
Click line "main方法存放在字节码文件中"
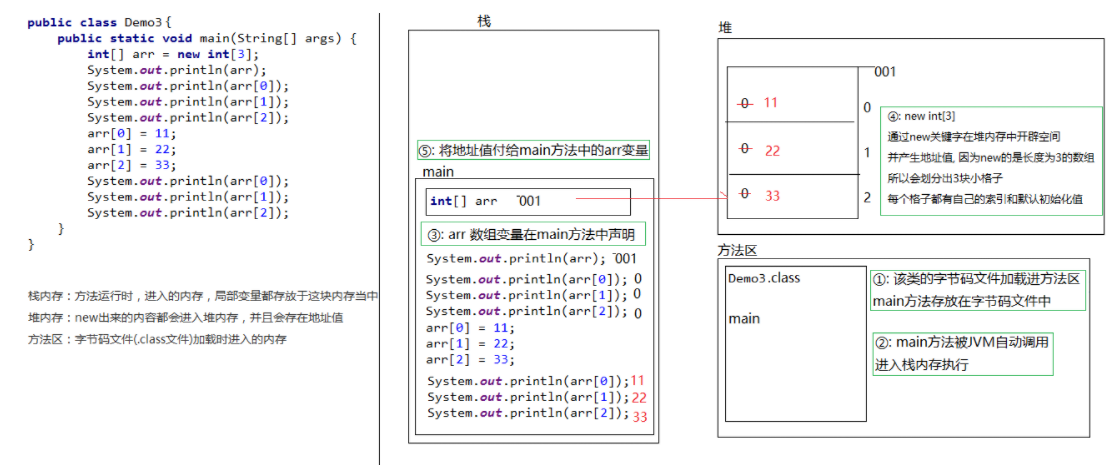click(x=962, y=301)
